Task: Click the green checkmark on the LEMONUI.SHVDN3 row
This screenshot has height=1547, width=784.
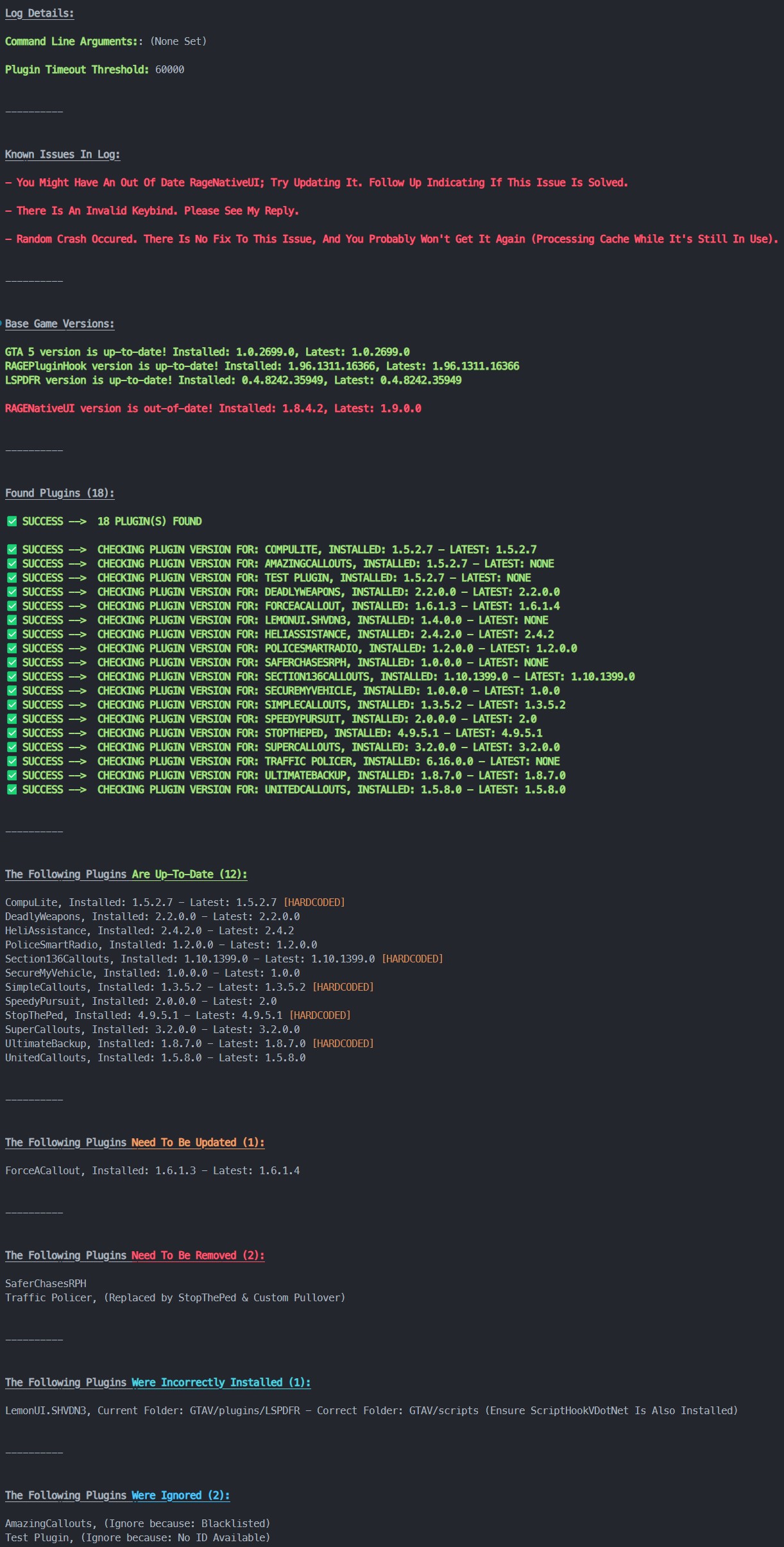Action: click(12, 620)
